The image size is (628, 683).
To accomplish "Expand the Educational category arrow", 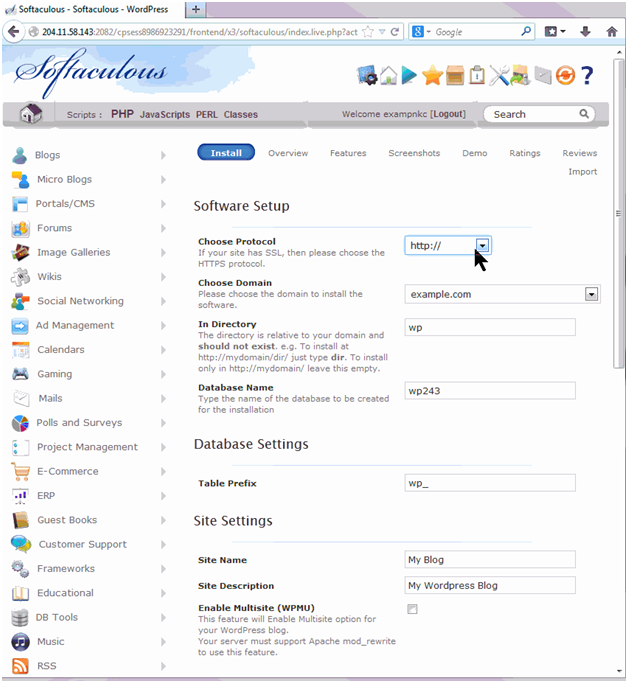I will coord(163,593).
